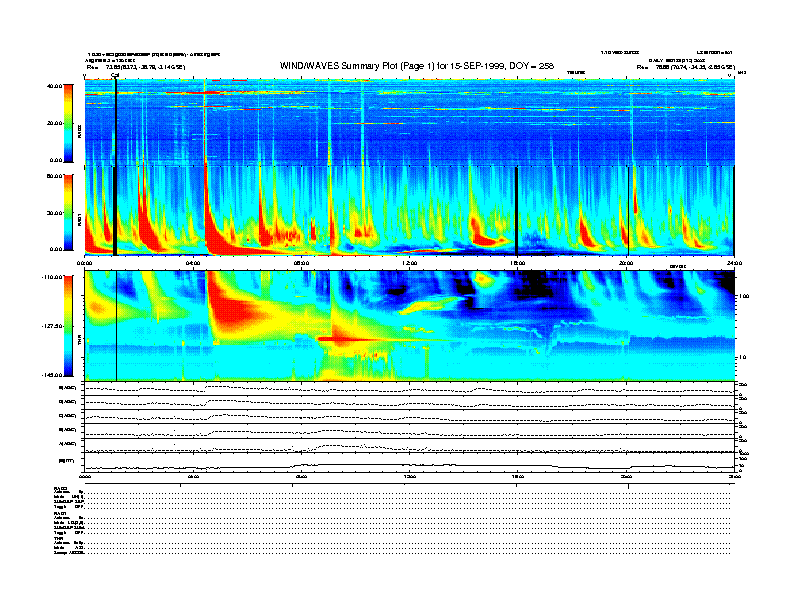This screenshot has width=792, height=612.
Task: Click the 20:00 time label under RAD1 spectrogram
Action: pos(626,263)
